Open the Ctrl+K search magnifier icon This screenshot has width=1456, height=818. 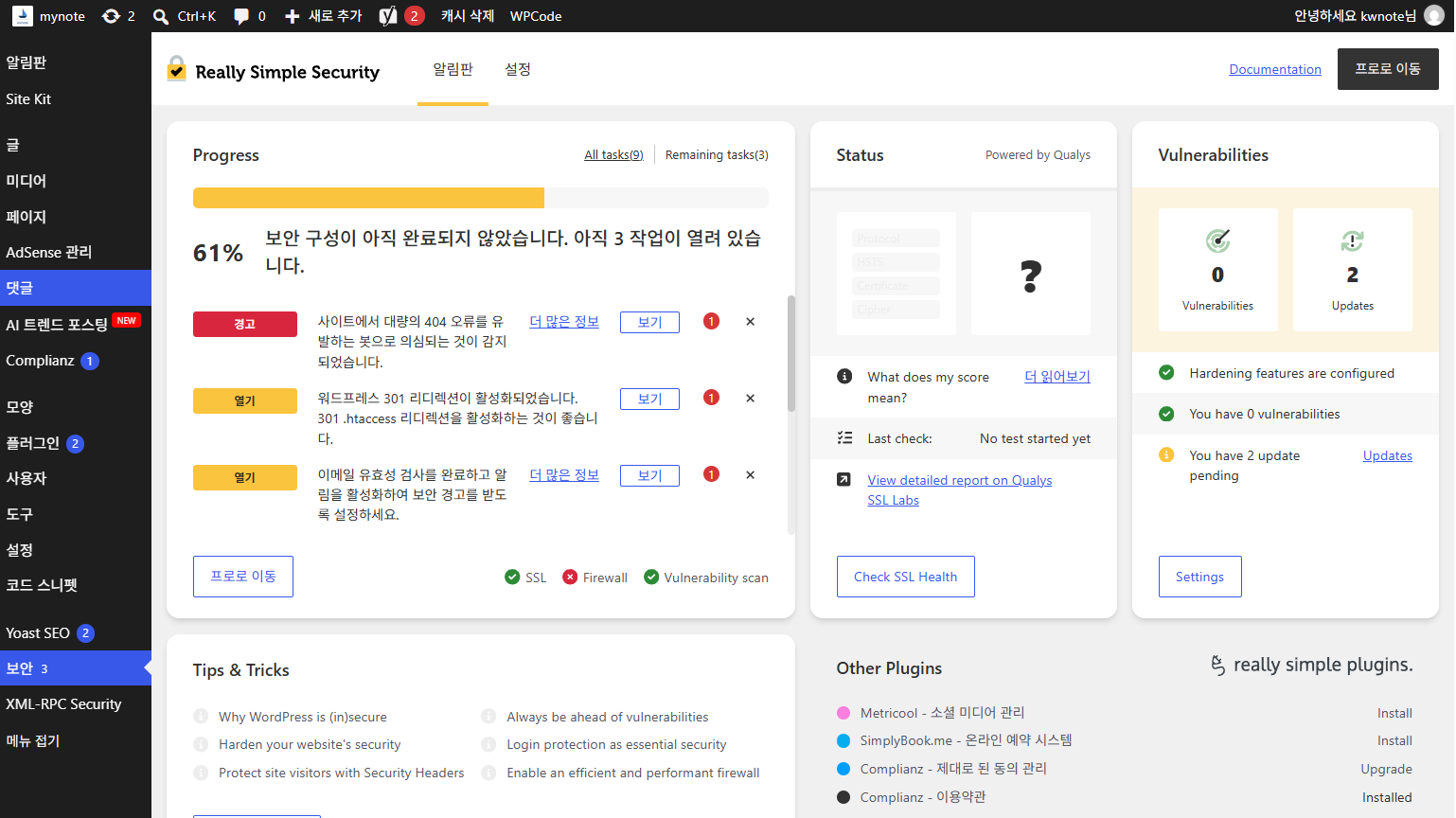point(161,16)
